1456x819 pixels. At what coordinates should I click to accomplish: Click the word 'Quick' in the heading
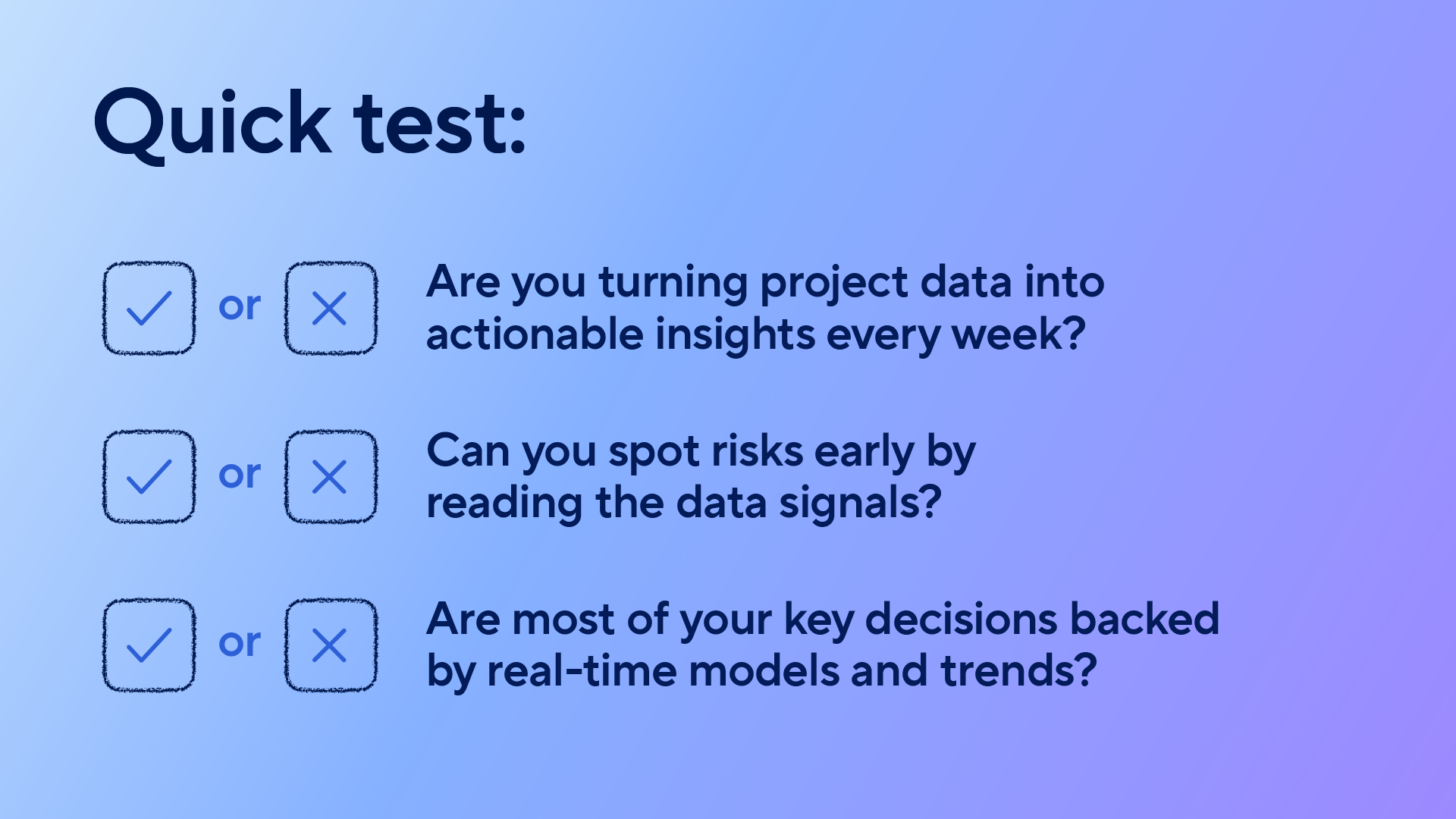pos(212,124)
